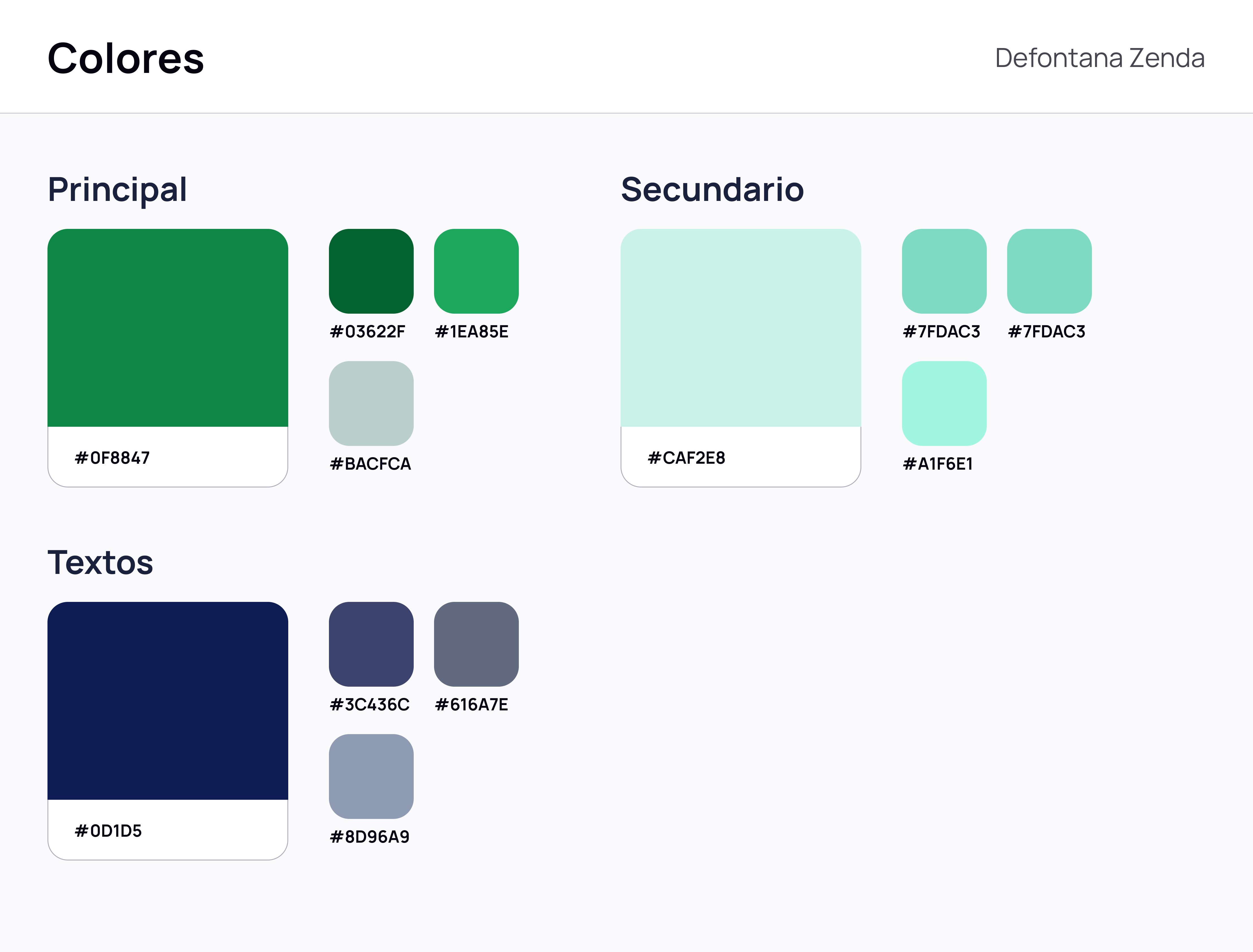Click the Colores page title

pyautogui.click(x=126, y=58)
